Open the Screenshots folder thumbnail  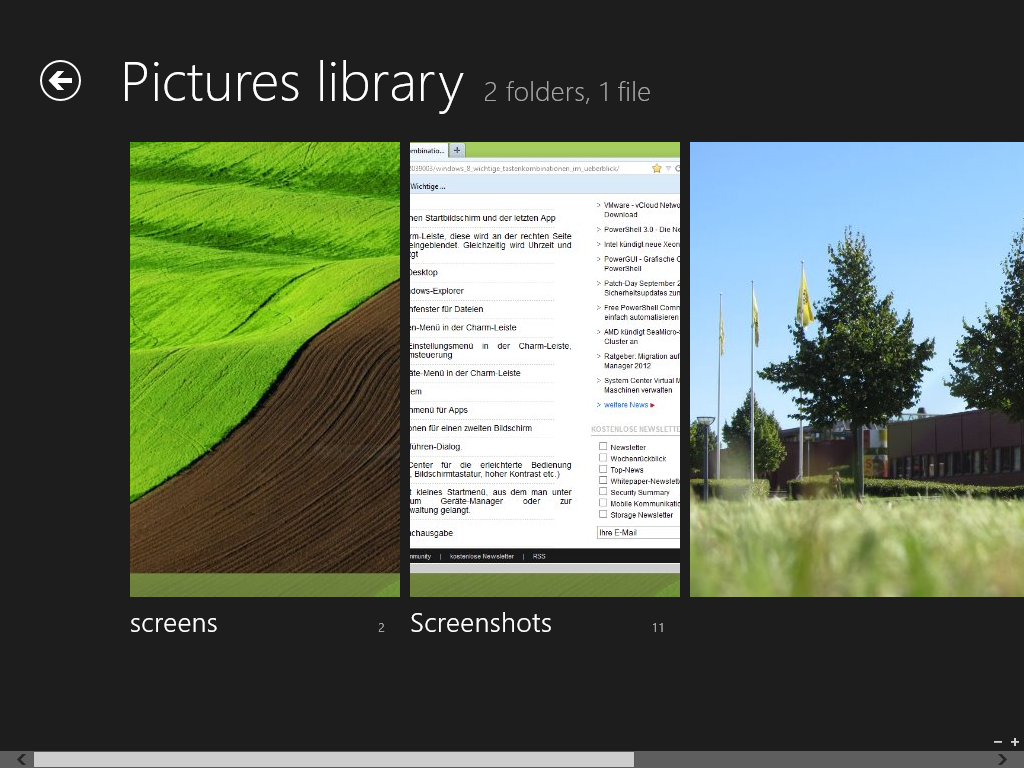tap(545, 369)
